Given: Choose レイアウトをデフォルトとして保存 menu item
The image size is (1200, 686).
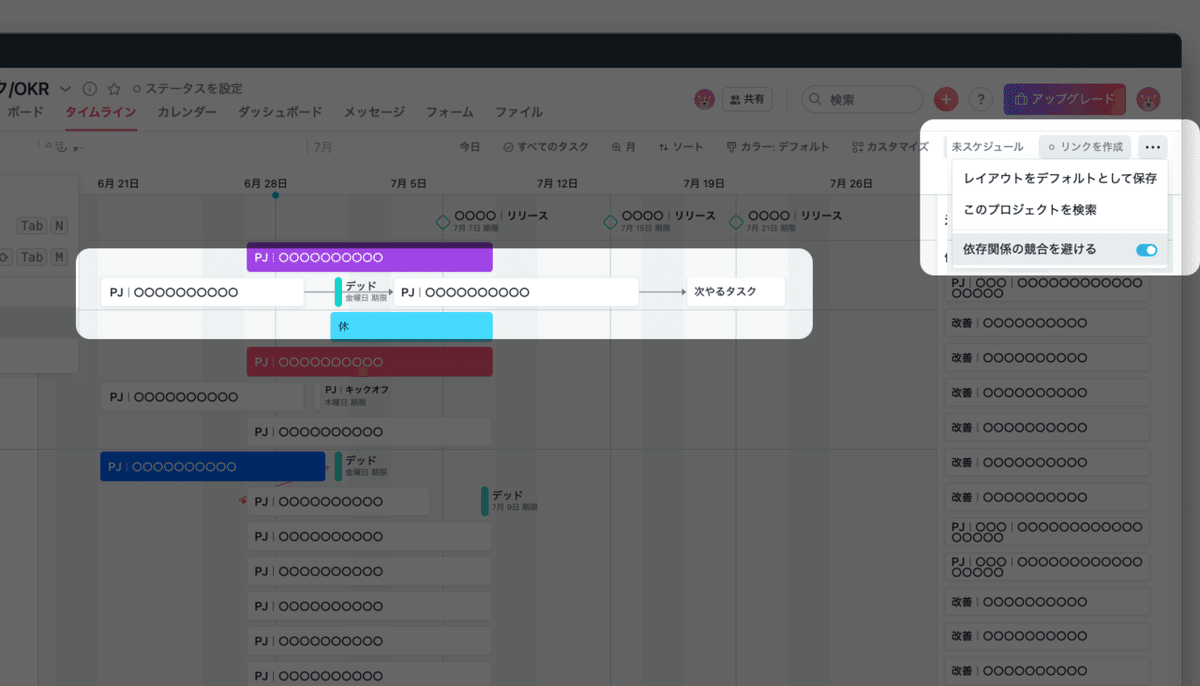Looking at the screenshot, I should tap(1059, 178).
